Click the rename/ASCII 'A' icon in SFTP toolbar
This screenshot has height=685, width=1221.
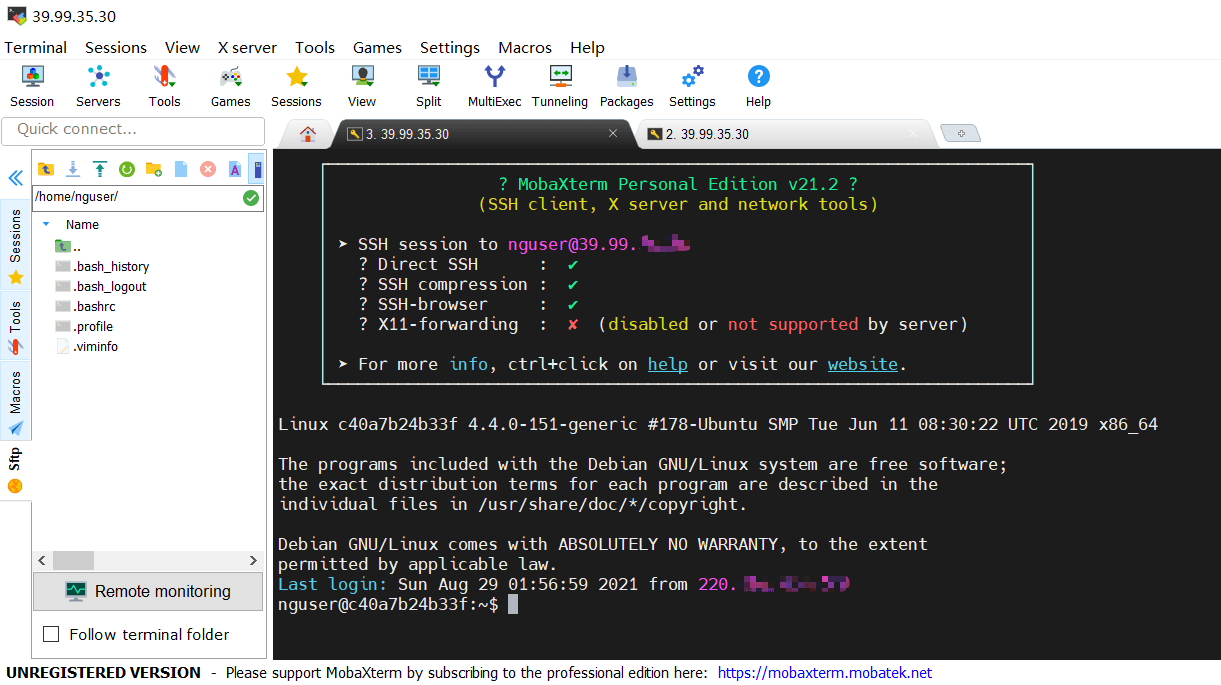[x=235, y=169]
